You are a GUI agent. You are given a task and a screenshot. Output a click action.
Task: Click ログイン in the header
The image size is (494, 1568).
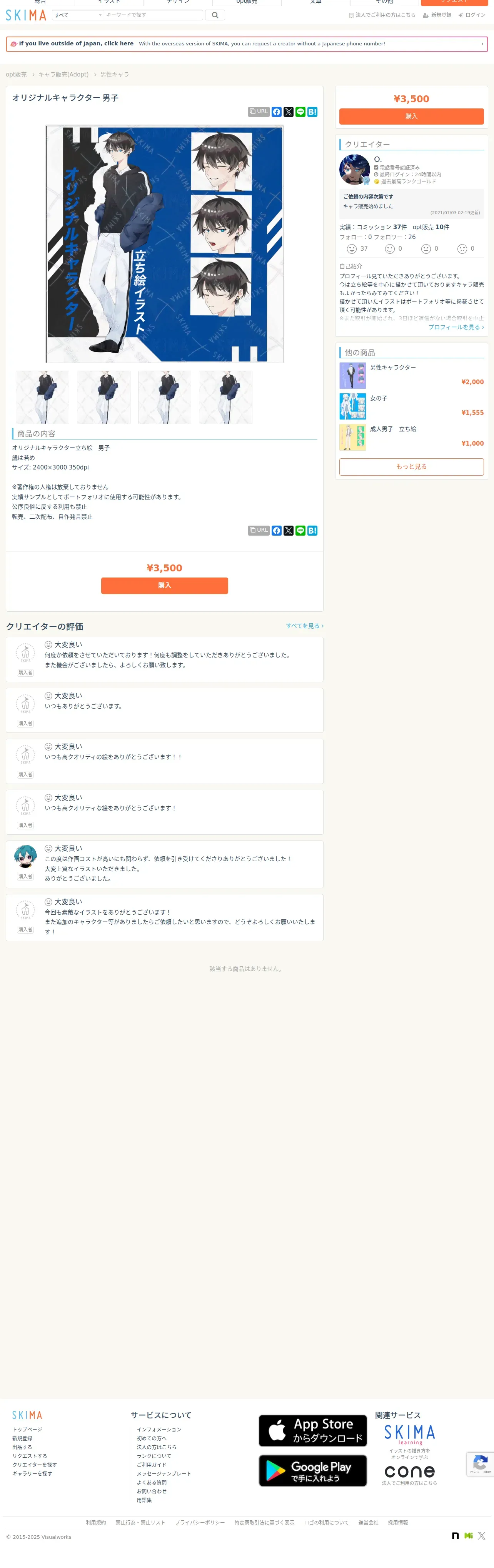coord(472,15)
